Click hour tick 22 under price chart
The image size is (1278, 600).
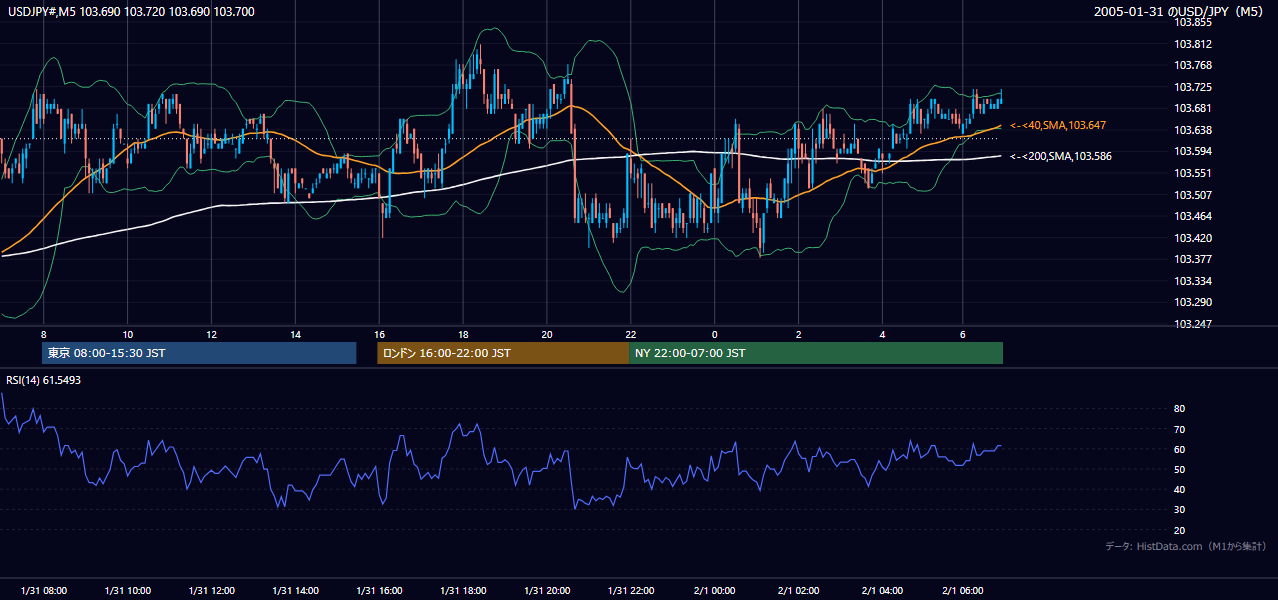631,333
